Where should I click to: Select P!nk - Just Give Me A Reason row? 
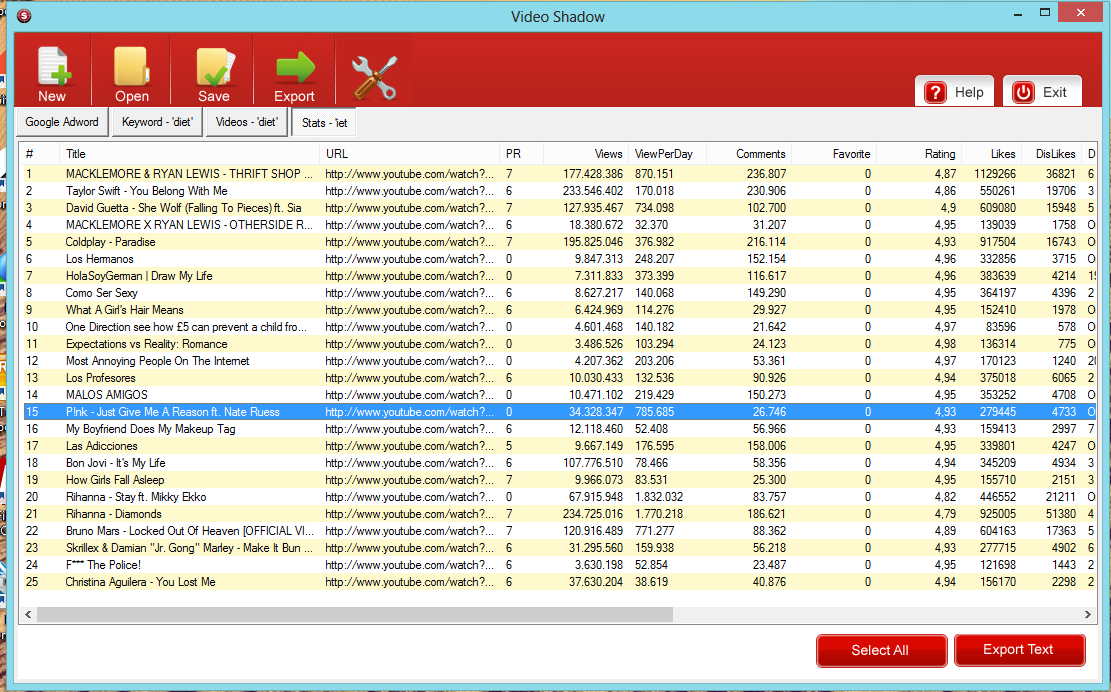point(559,412)
